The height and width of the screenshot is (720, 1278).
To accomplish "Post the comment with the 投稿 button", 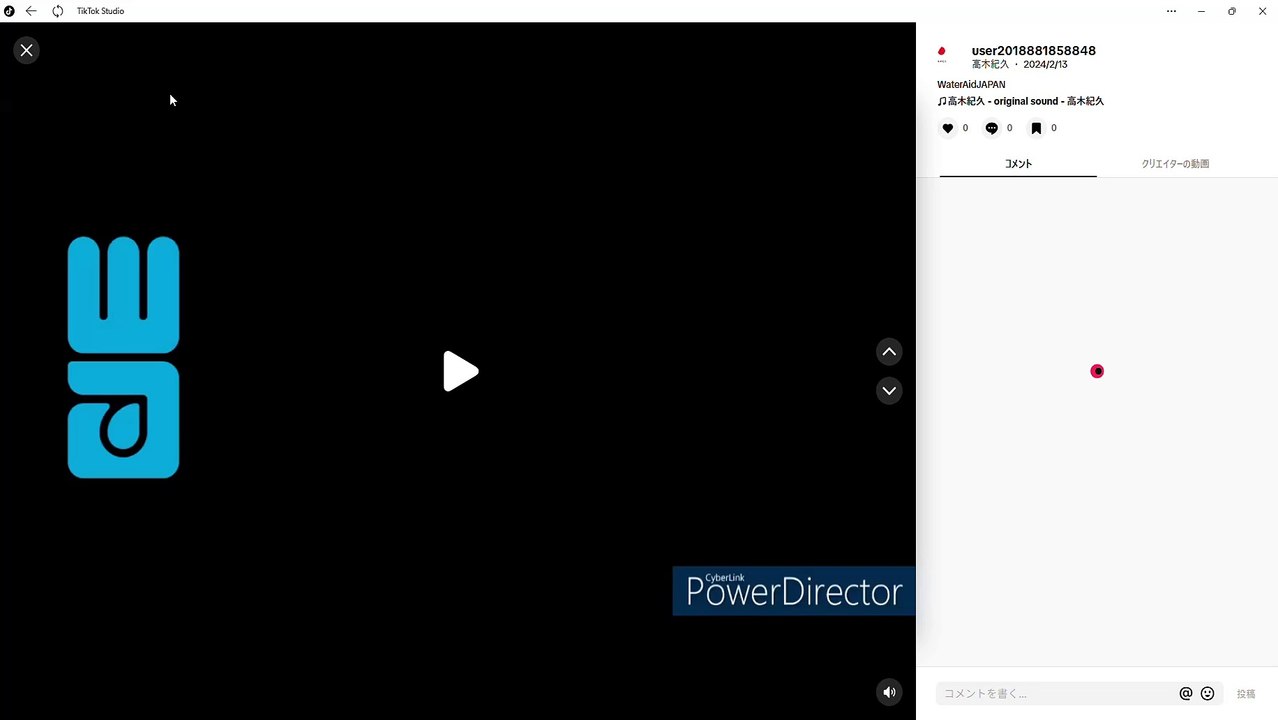I will pyautogui.click(x=1246, y=694).
